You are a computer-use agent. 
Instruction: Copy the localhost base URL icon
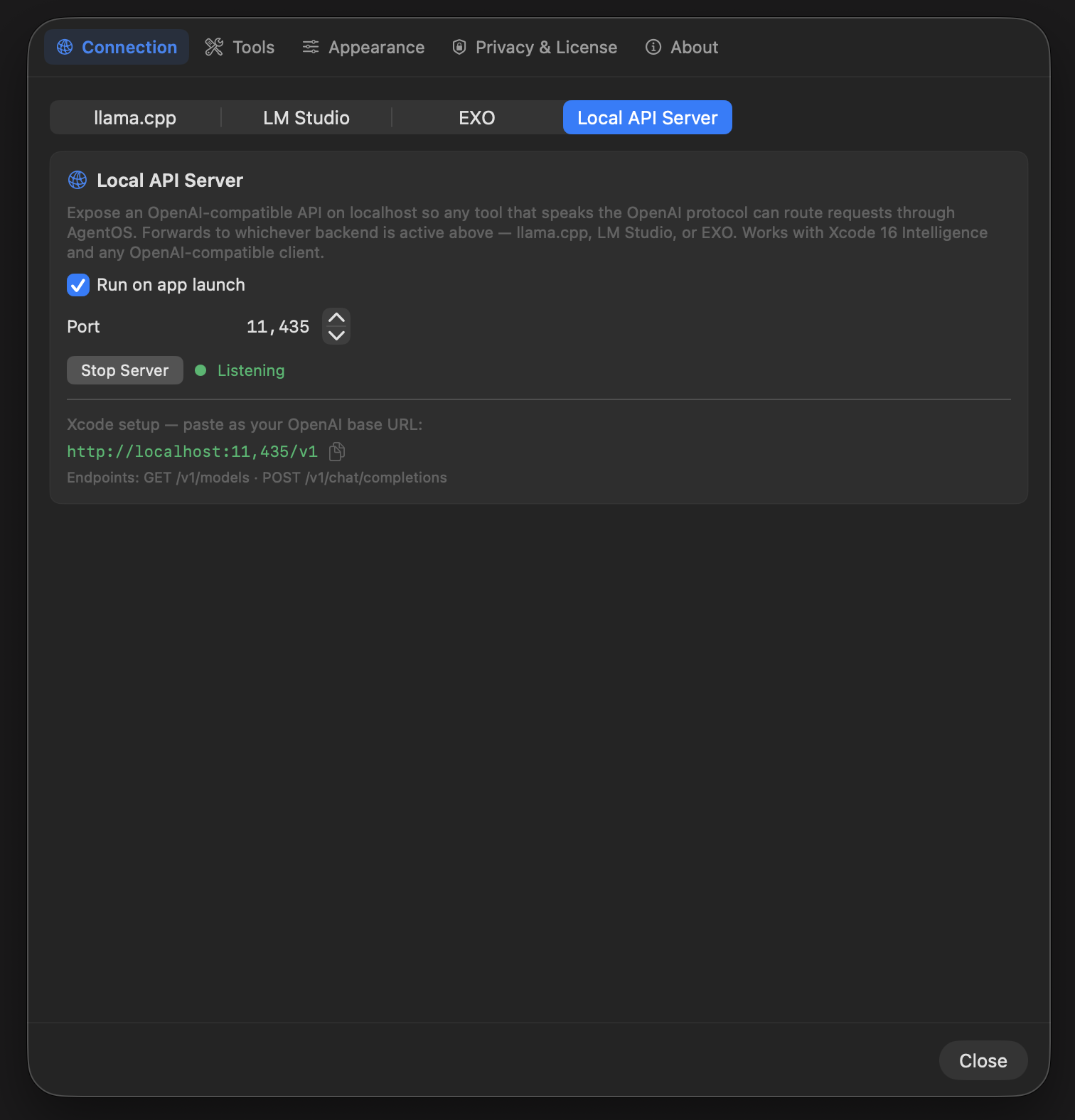pos(337,451)
